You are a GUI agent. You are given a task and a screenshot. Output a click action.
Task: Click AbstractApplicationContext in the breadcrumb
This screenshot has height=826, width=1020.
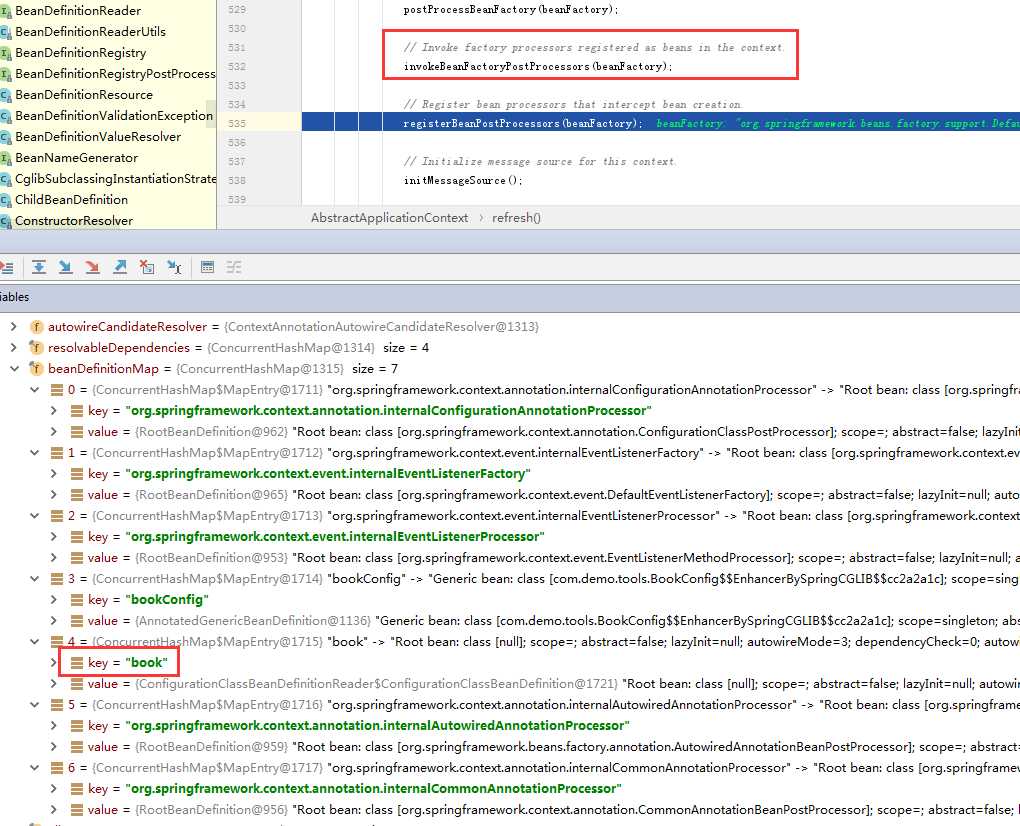[389, 218]
